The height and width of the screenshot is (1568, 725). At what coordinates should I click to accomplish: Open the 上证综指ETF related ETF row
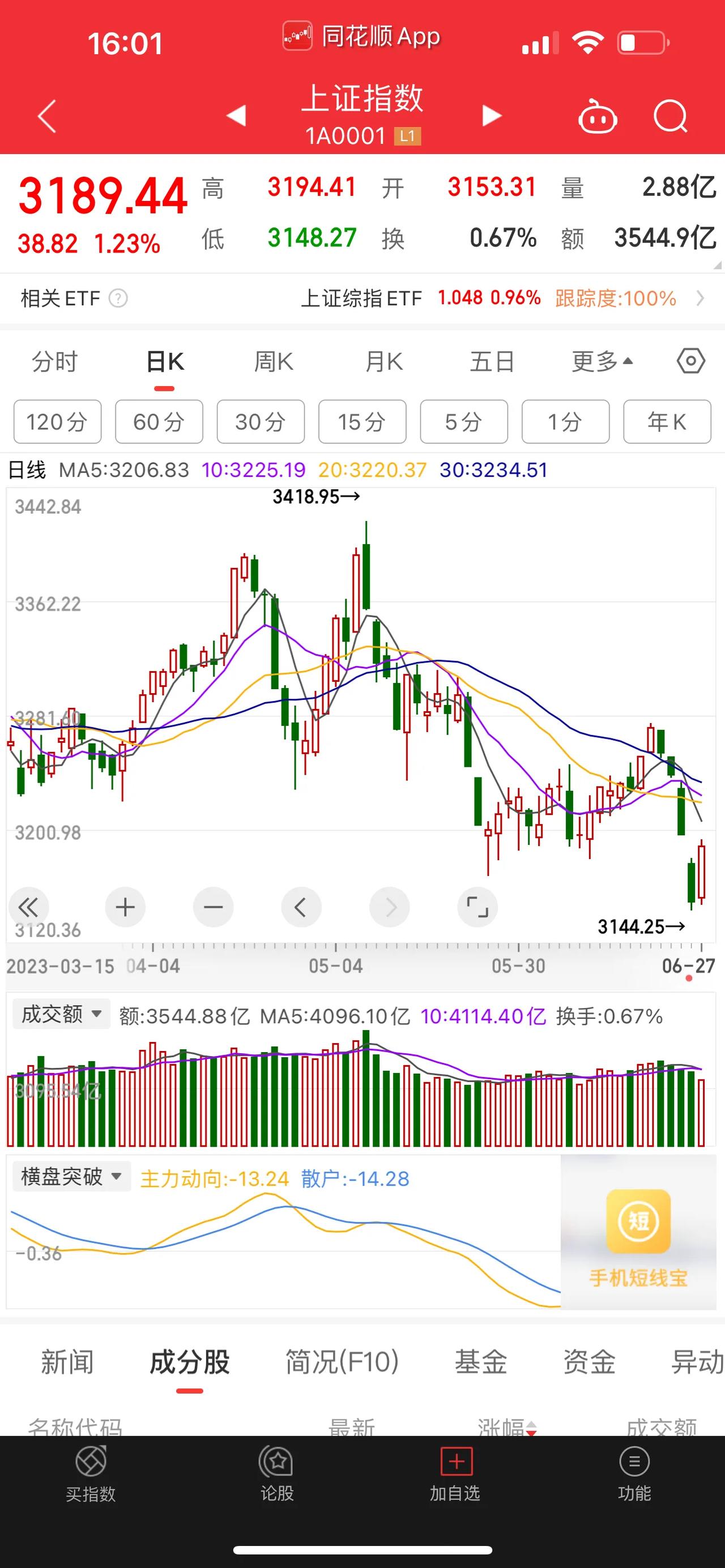[362, 298]
